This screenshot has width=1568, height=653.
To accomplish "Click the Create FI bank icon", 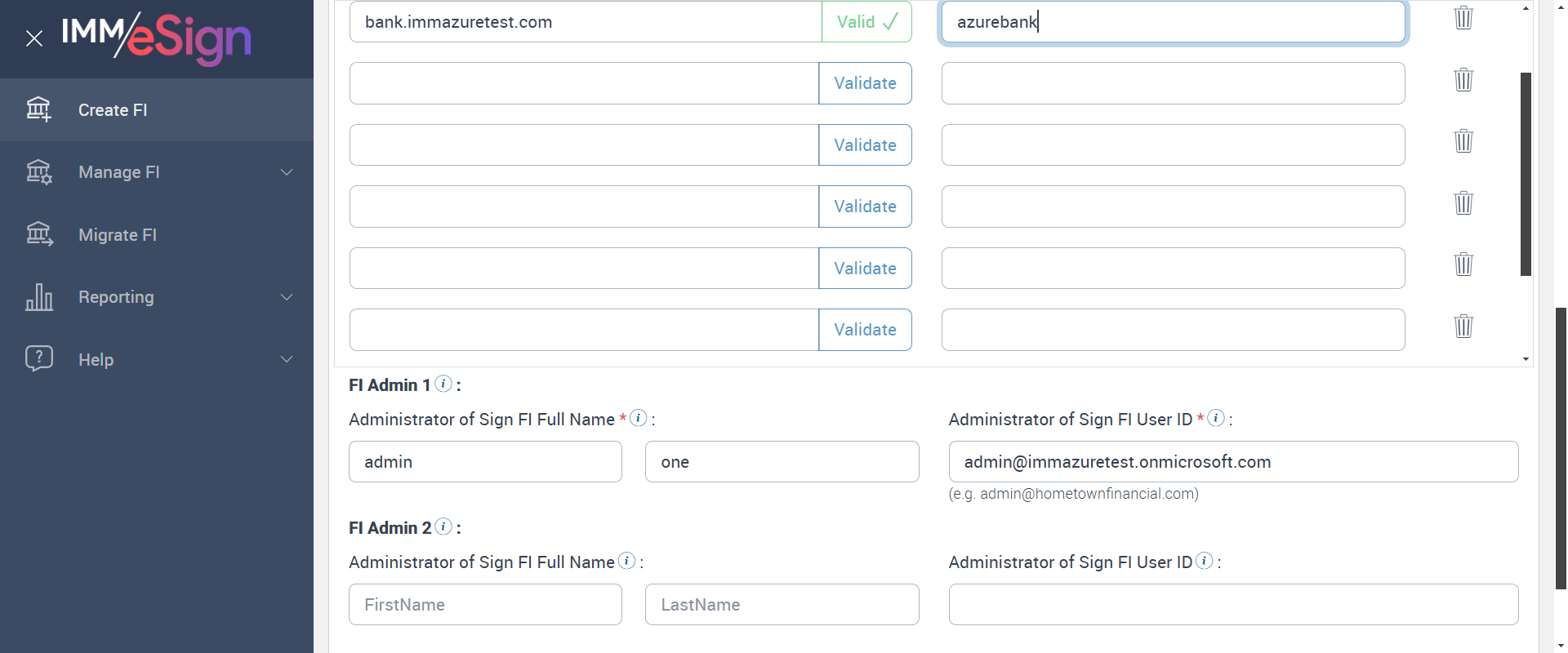I will tap(38, 109).
